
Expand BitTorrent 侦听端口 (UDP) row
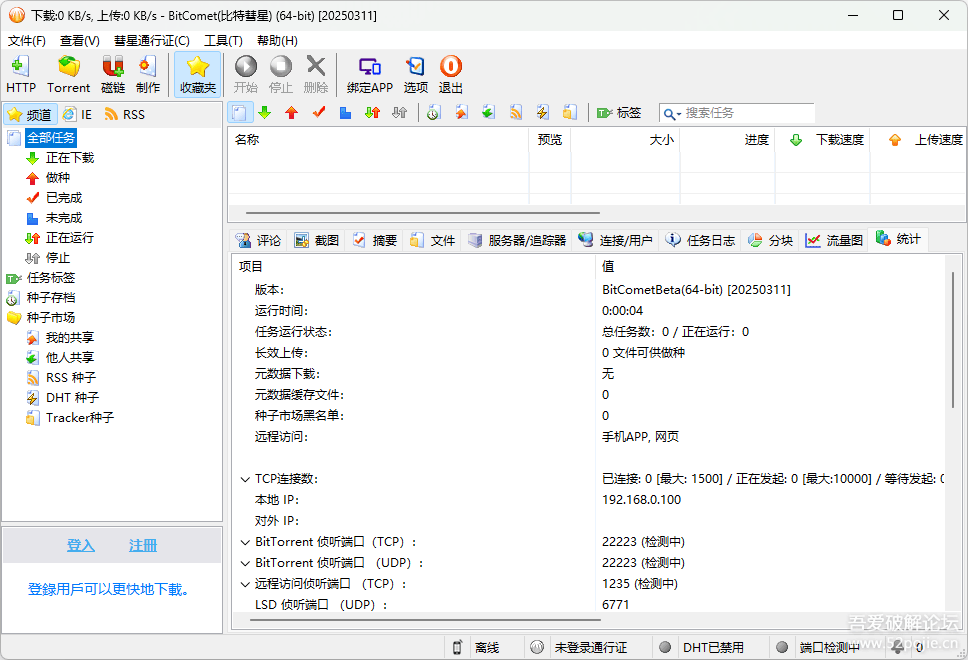click(x=245, y=563)
